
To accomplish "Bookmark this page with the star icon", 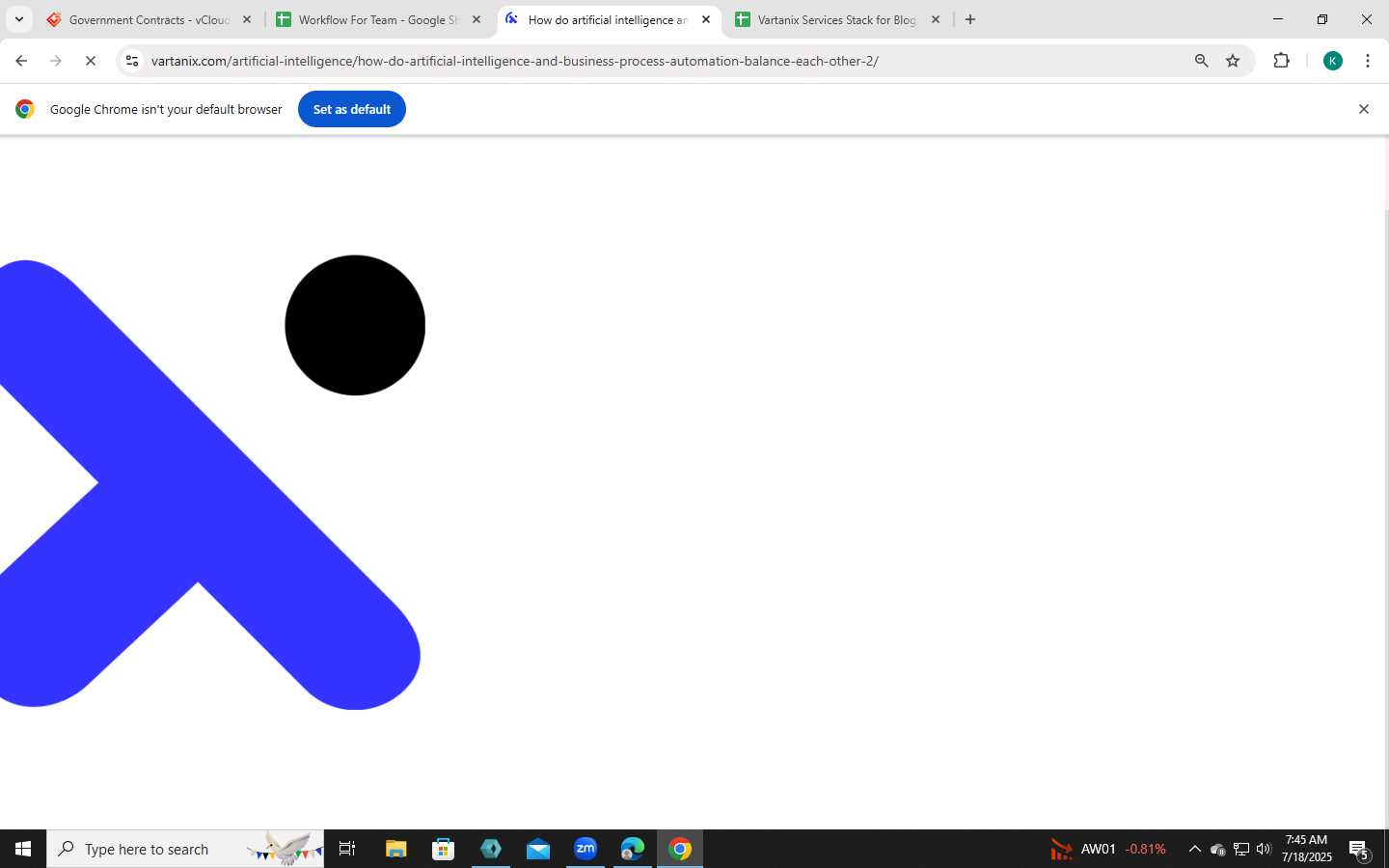I will (x=1233, y=61).
